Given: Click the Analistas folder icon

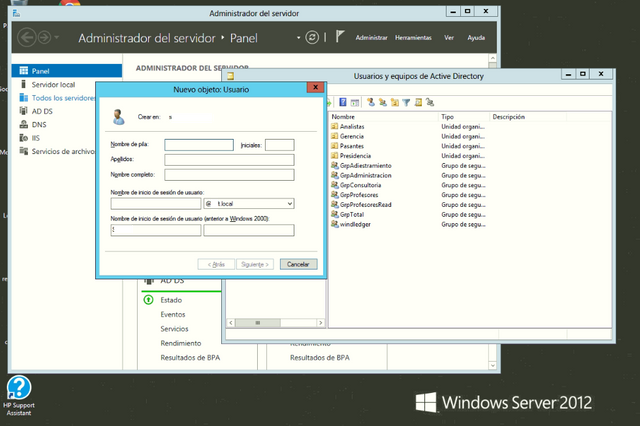Looking at the screenshot, I should tap(335, 126).
